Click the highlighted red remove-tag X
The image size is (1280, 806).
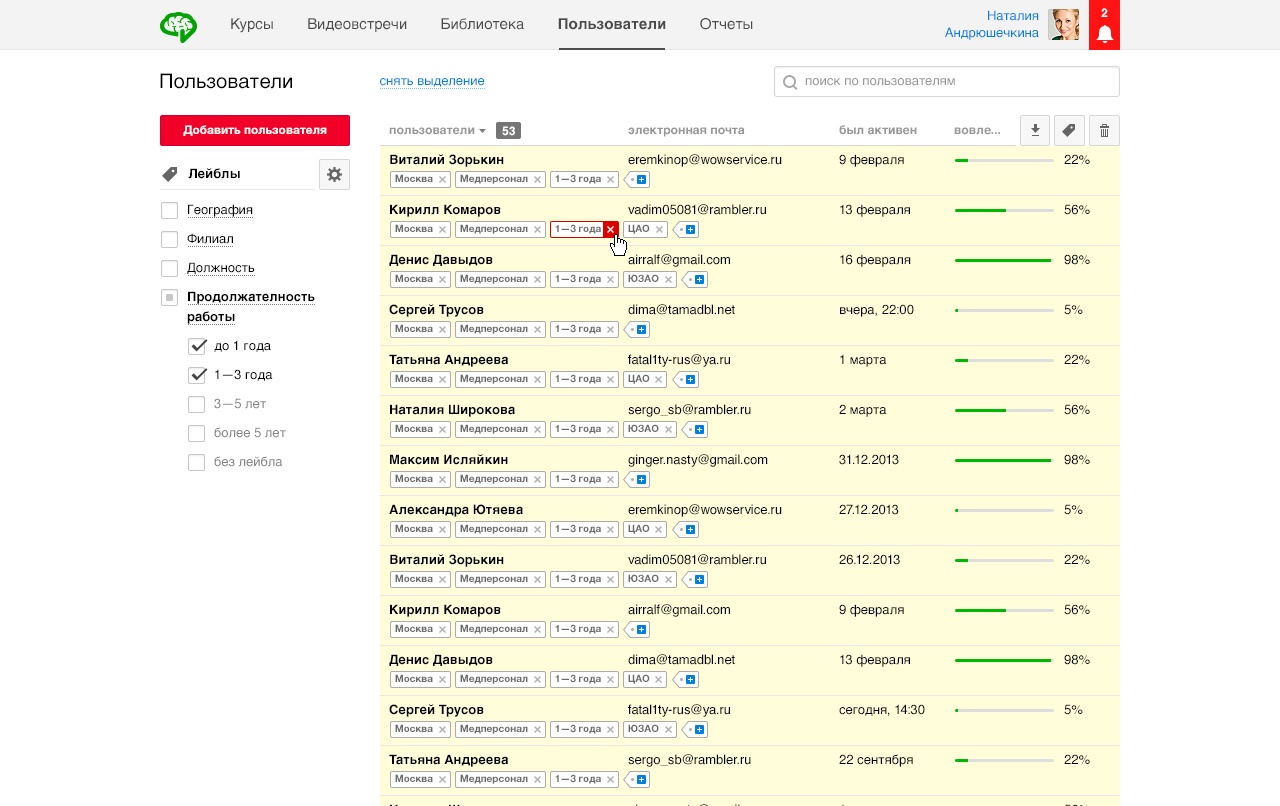pyautogui.click(x=611, y=229)
